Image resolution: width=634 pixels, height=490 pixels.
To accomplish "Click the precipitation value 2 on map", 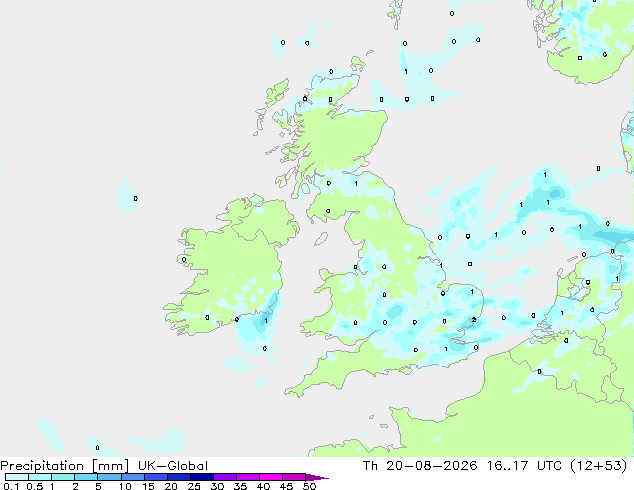I will [x=473, y=320].
